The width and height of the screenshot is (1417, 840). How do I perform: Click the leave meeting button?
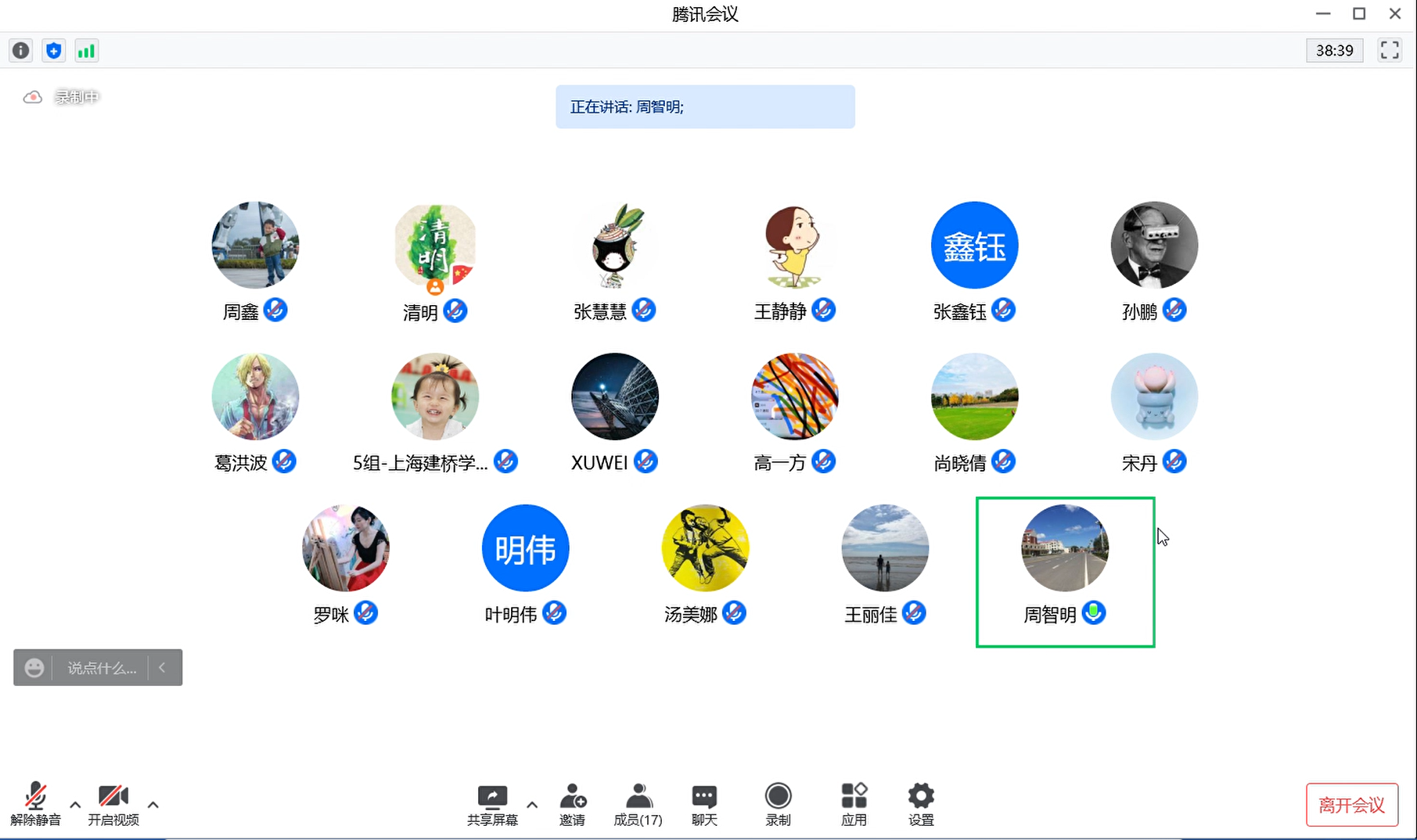(x=1351, y=805)
